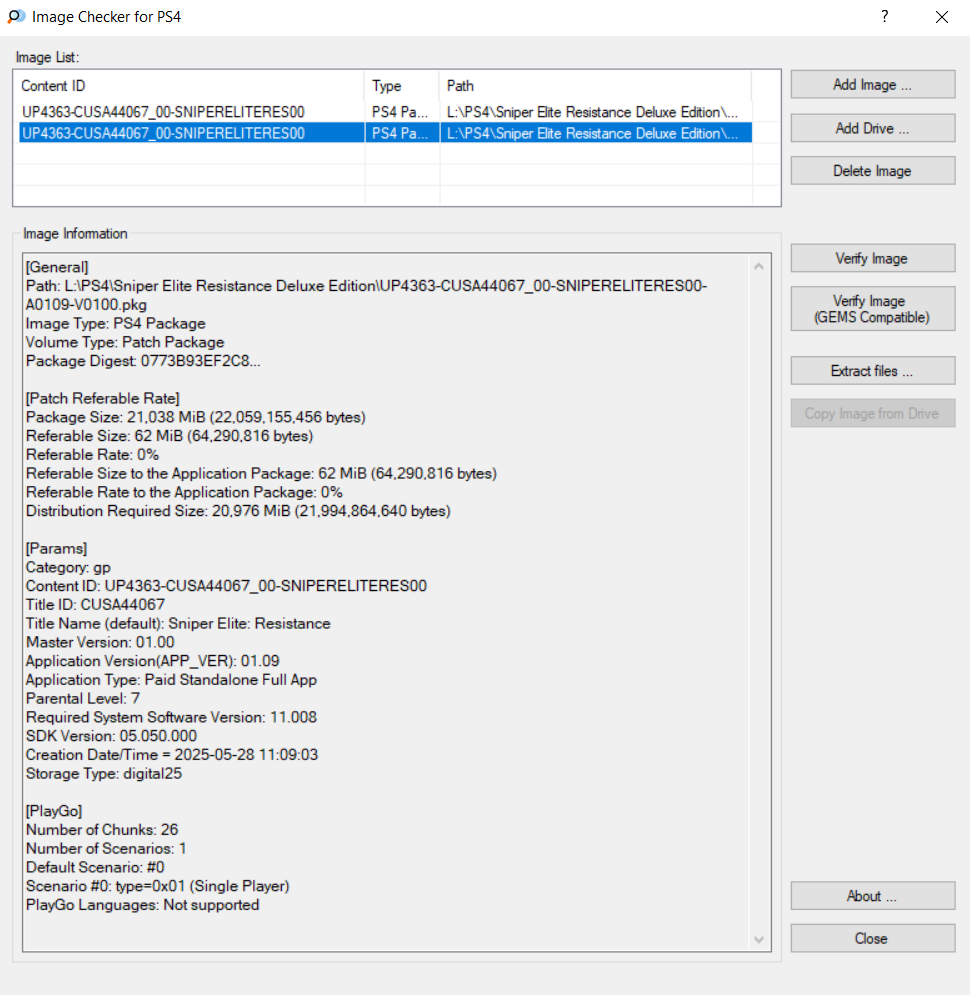Click scroll down arrow in Image Information
The height and width of the screenshot is (995, 970).
coord(758,939)
